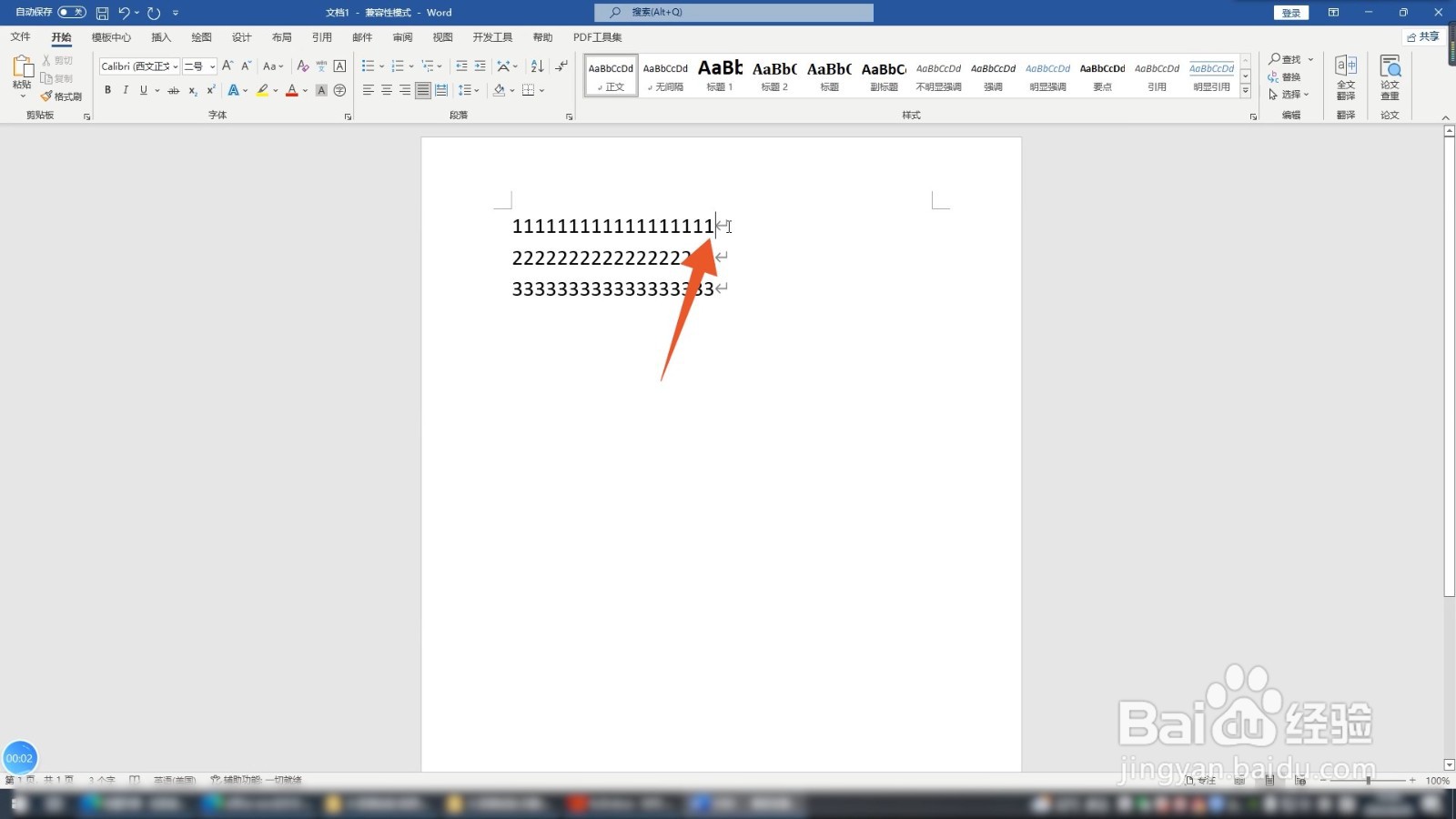The height and width of the screenshot is (819, 1456).
Task: Open the References (引用) tab
Action: click(x=322, y=37)
